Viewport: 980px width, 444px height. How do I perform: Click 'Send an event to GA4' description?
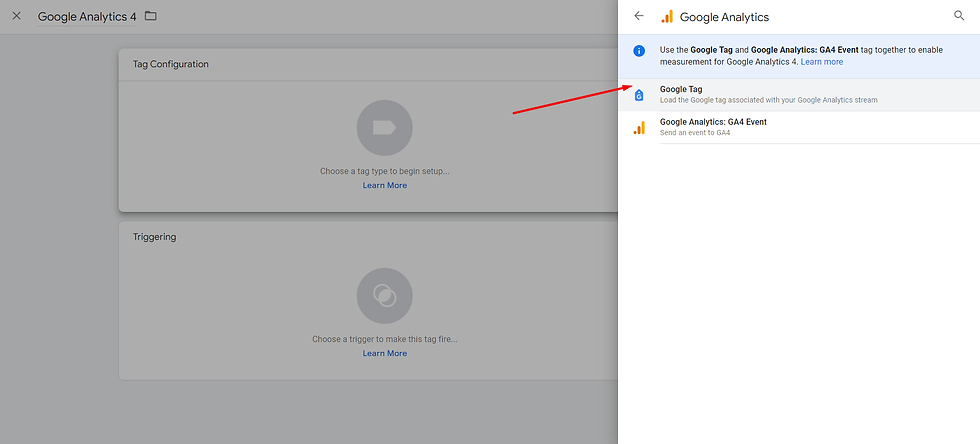click(695, 133)
